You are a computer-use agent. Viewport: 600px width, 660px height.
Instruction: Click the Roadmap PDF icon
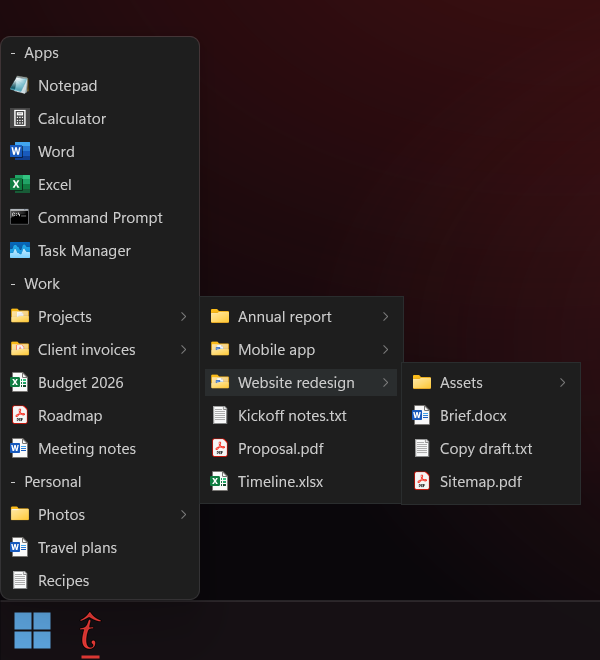[20, 415]
